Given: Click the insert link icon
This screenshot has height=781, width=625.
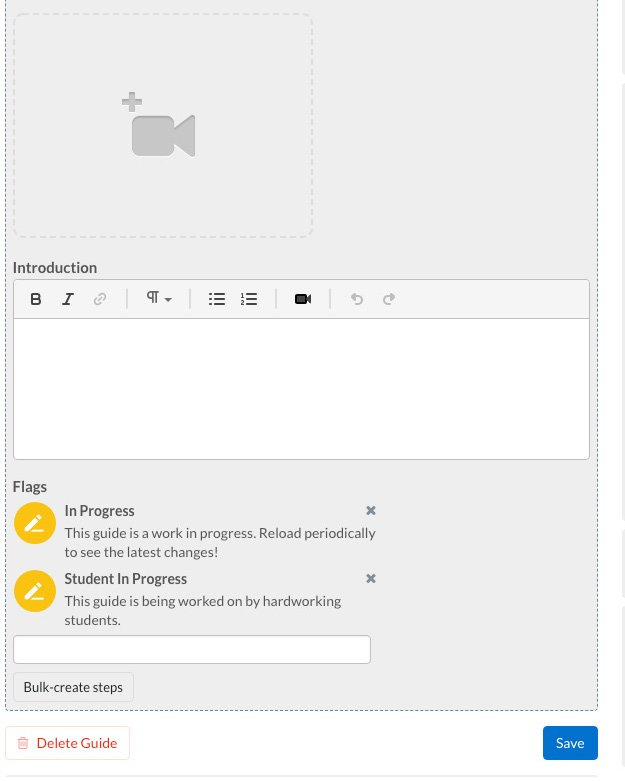Looking at the screenshot, I should [x=100, y=299].
